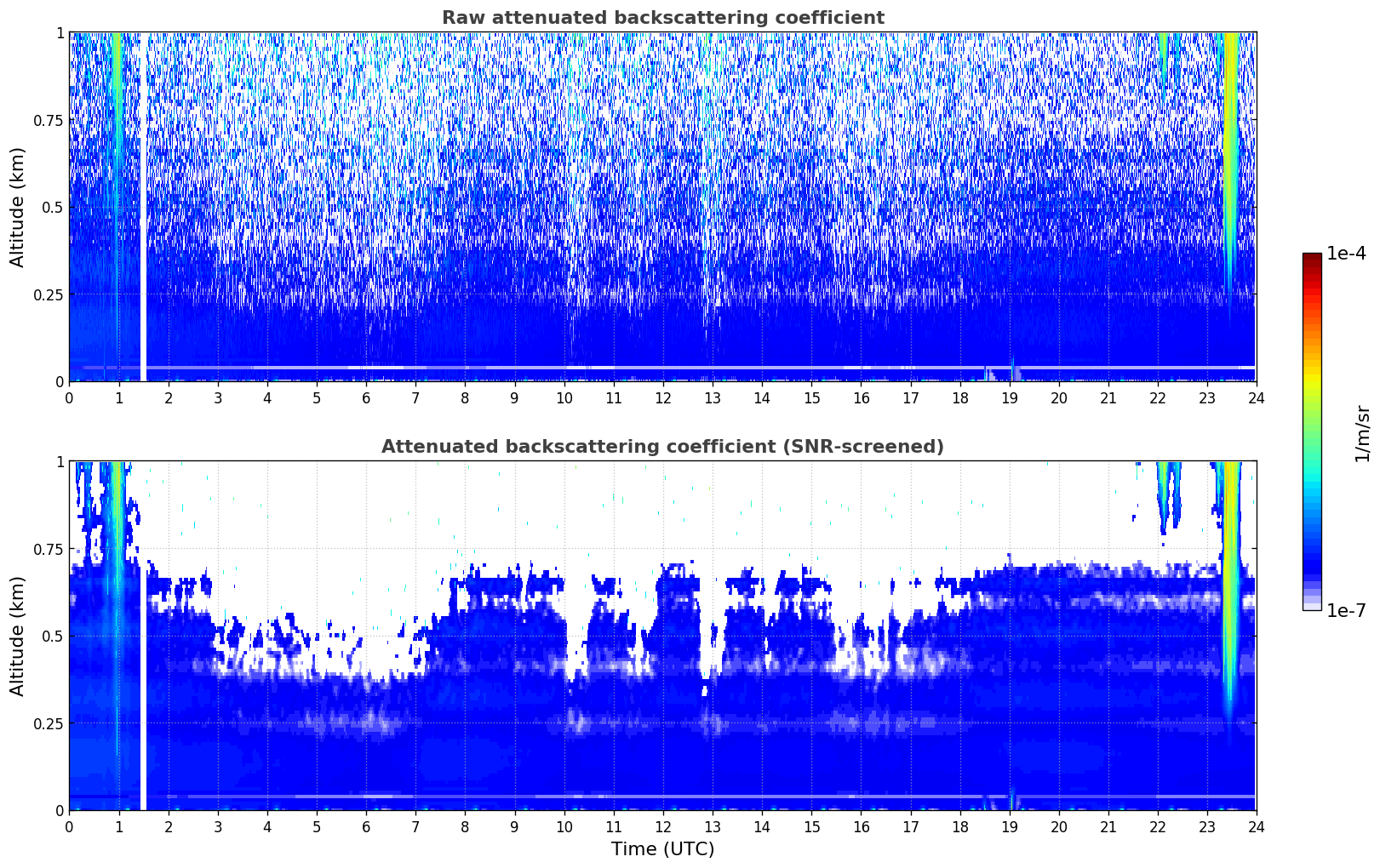Click hour 6 tick under the SNR-screened plot
The height and width of the screenshot is (868, 1380).
[366, 826]
